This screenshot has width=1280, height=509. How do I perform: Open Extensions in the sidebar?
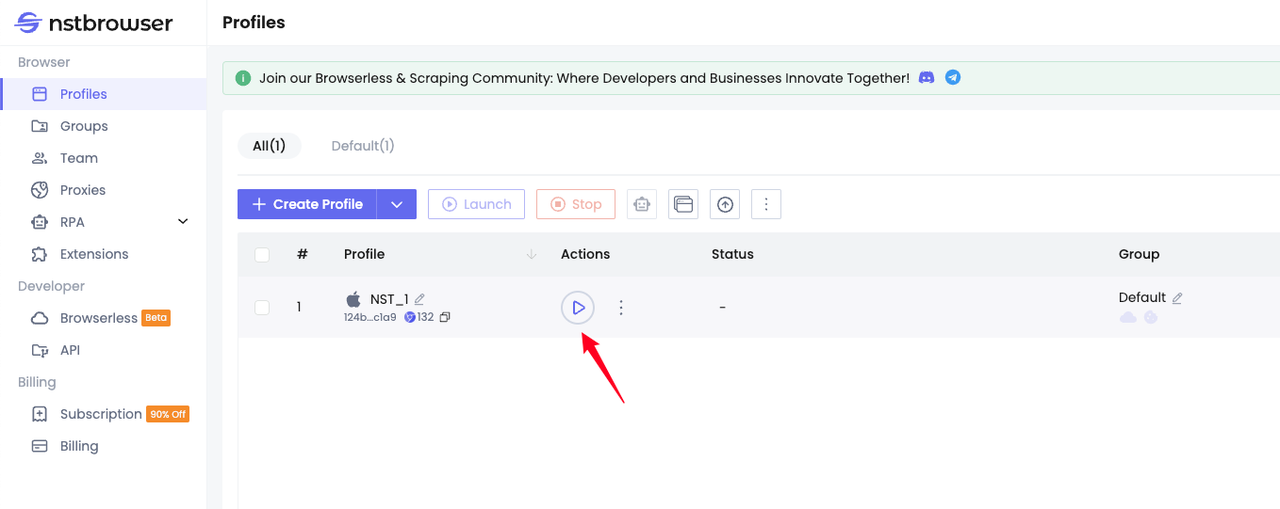[x=103, y=254]
